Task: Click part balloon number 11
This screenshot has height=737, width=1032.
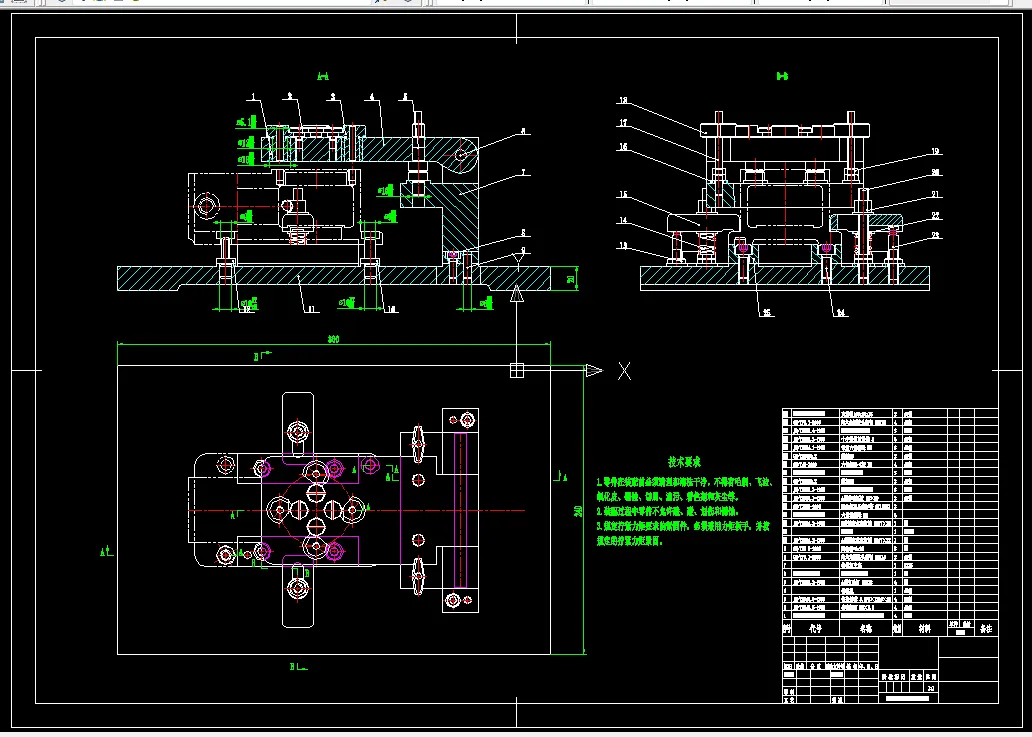Action: coord(311,309)
